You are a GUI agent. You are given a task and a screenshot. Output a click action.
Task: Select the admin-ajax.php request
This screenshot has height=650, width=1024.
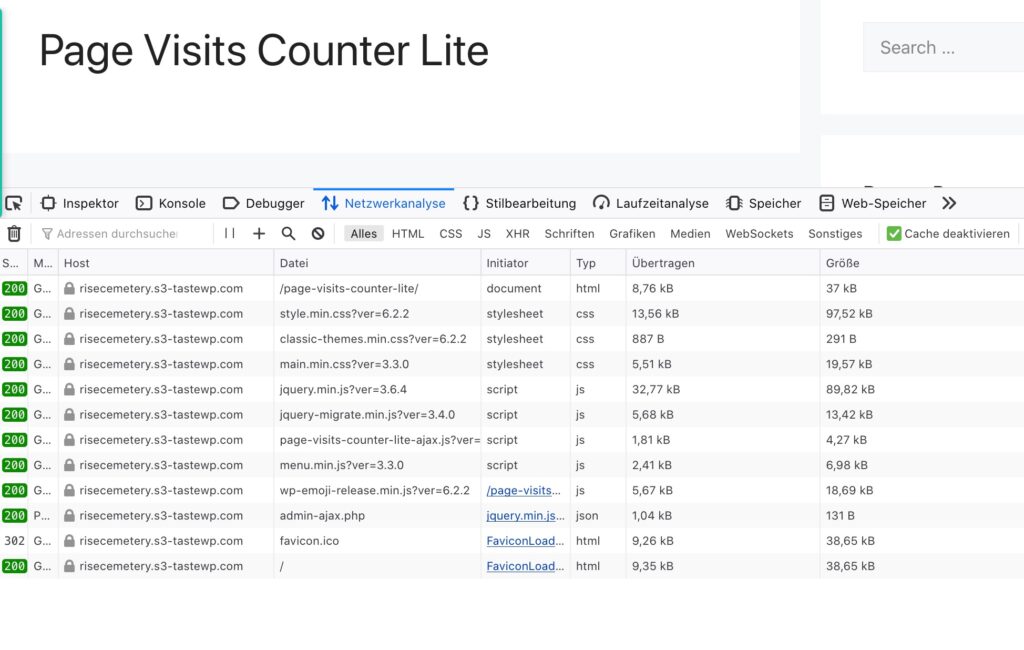click(x=512, y=515)
